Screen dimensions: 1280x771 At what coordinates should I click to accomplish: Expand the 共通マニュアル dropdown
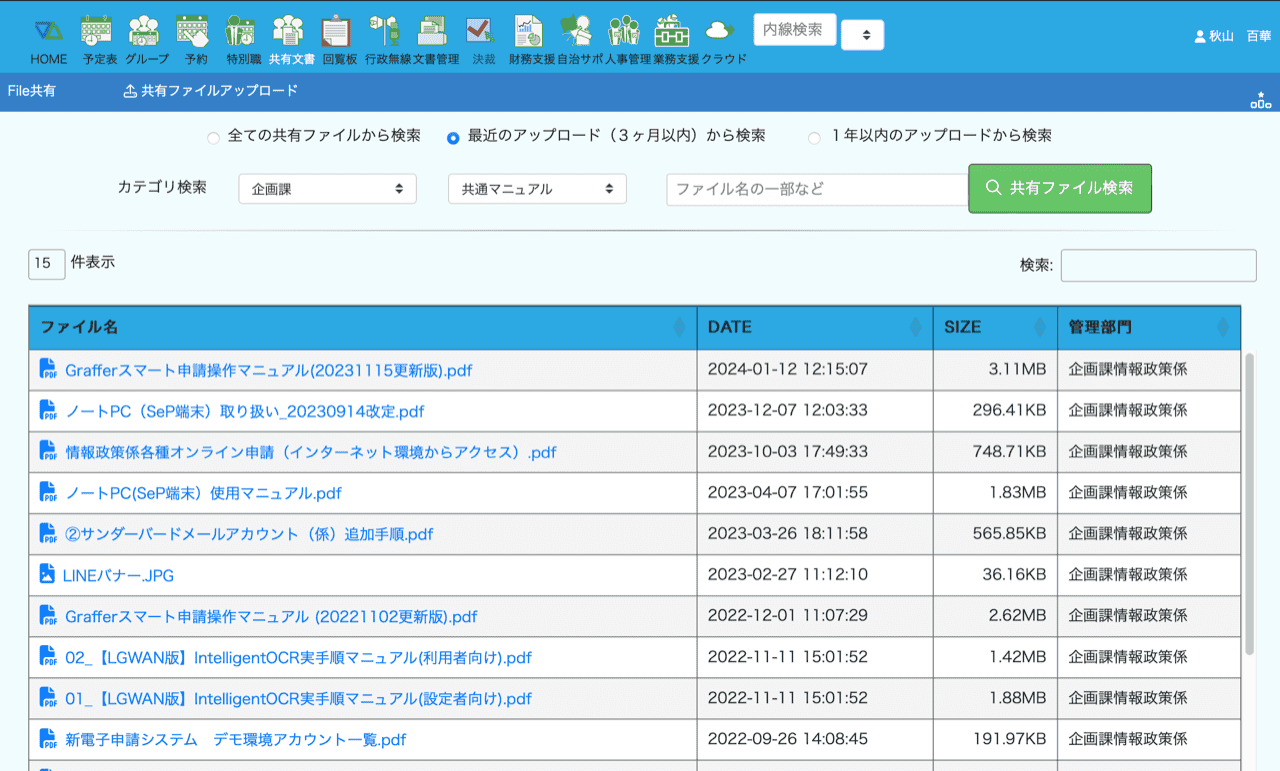point(537,189)
